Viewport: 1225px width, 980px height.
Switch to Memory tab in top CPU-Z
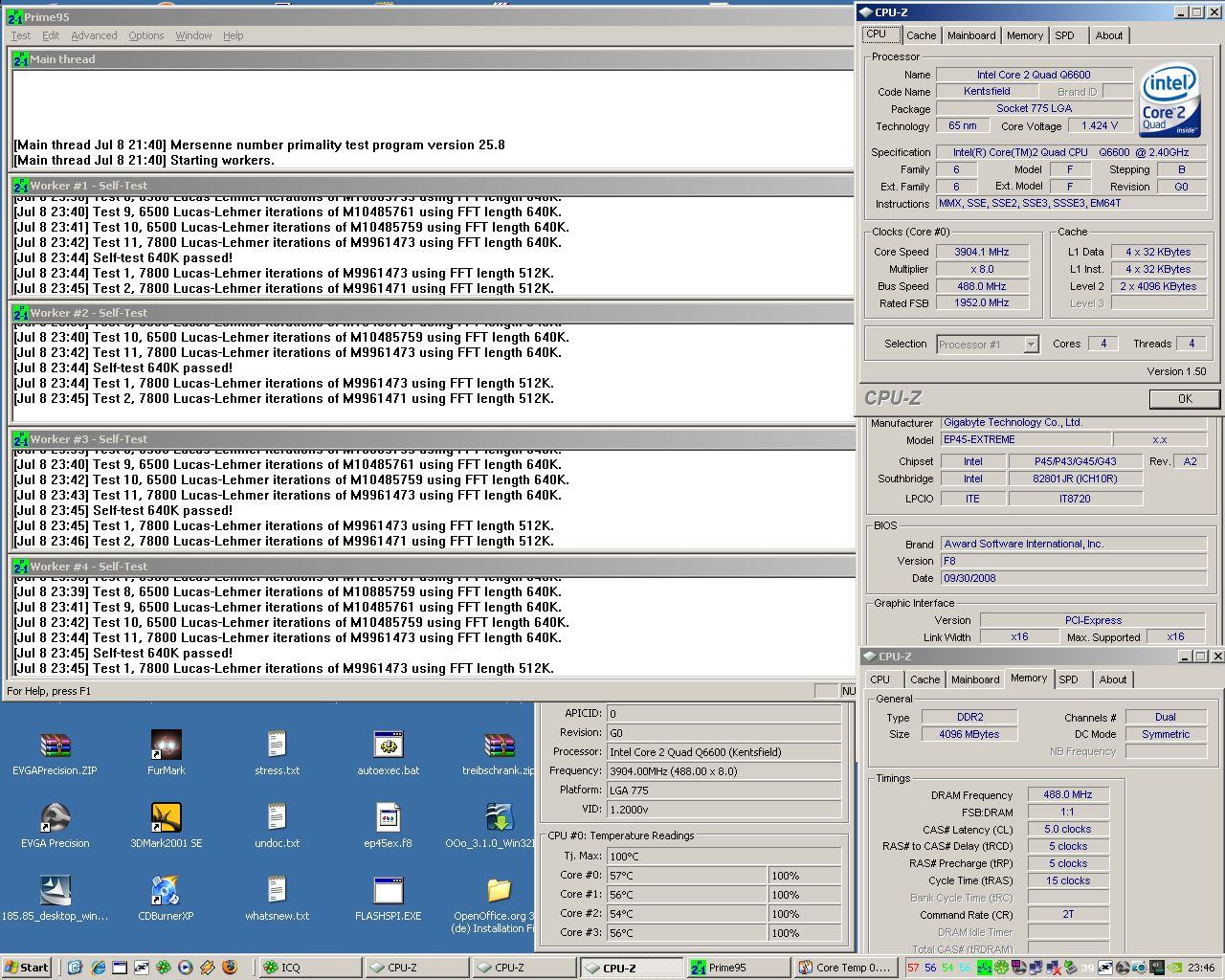click(x=1025, y=35)
